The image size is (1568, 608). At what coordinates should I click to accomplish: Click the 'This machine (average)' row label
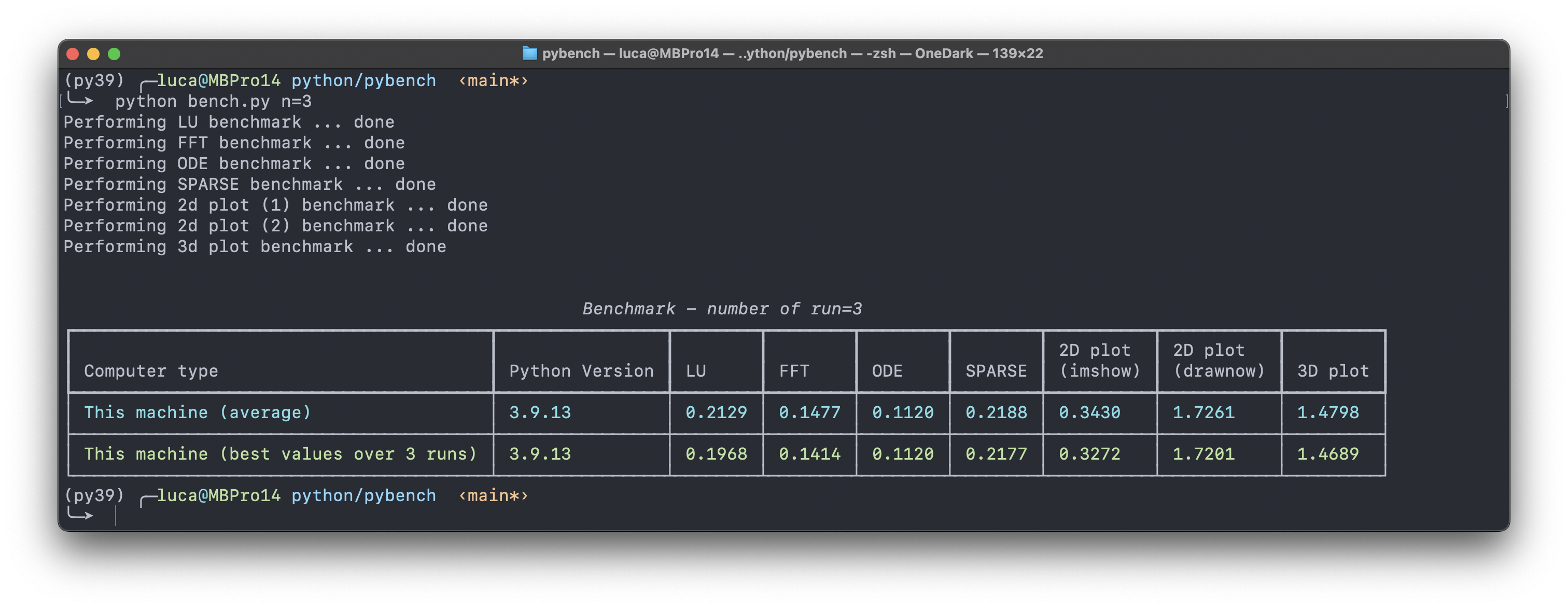tap(197, 412)
